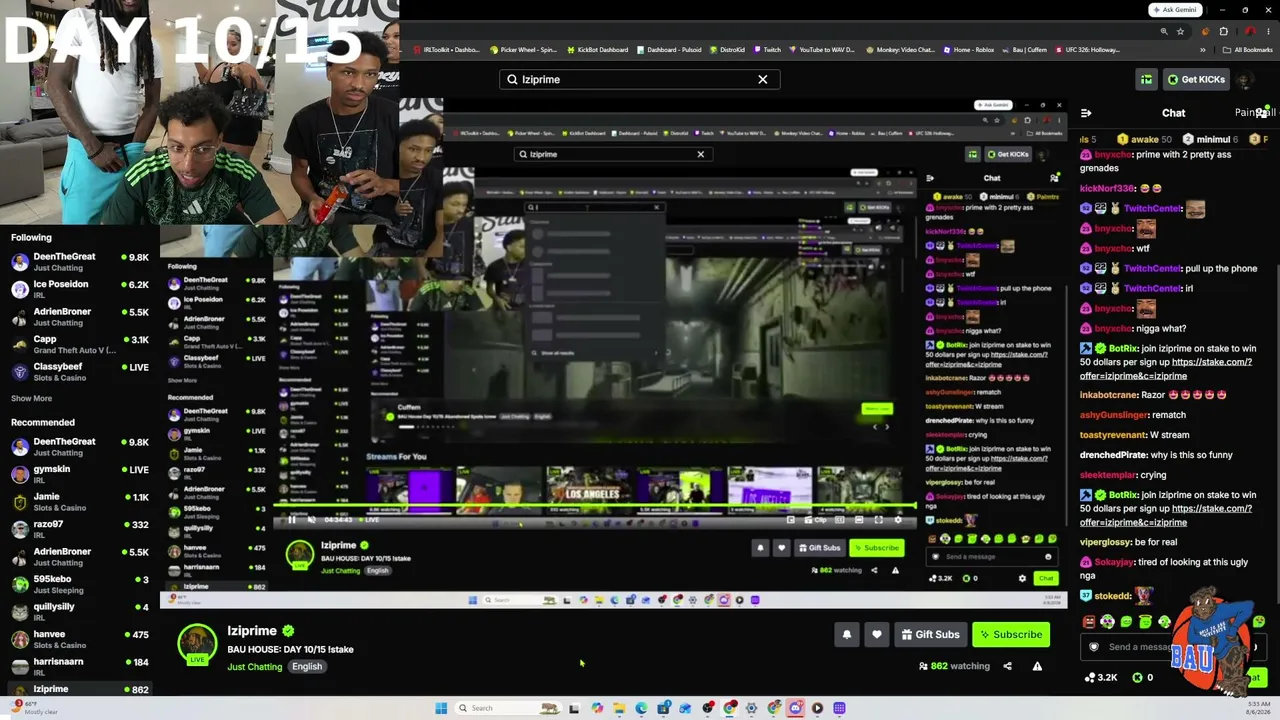
Task: Open razo97 in the Recommended list
Action: (x=80, y=530)
